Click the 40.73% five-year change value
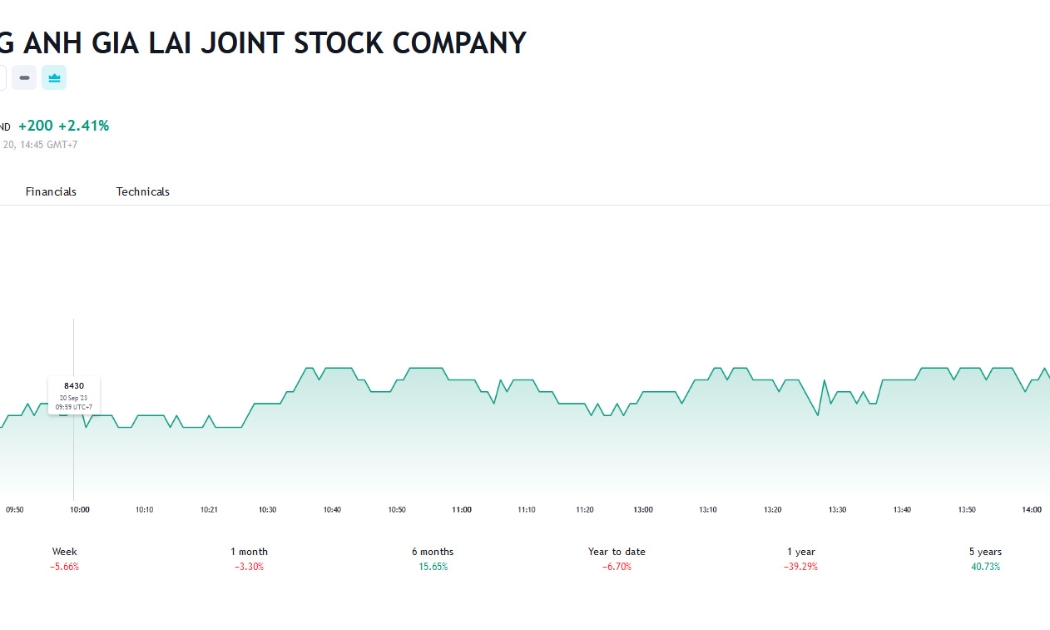 click(985, 566)
